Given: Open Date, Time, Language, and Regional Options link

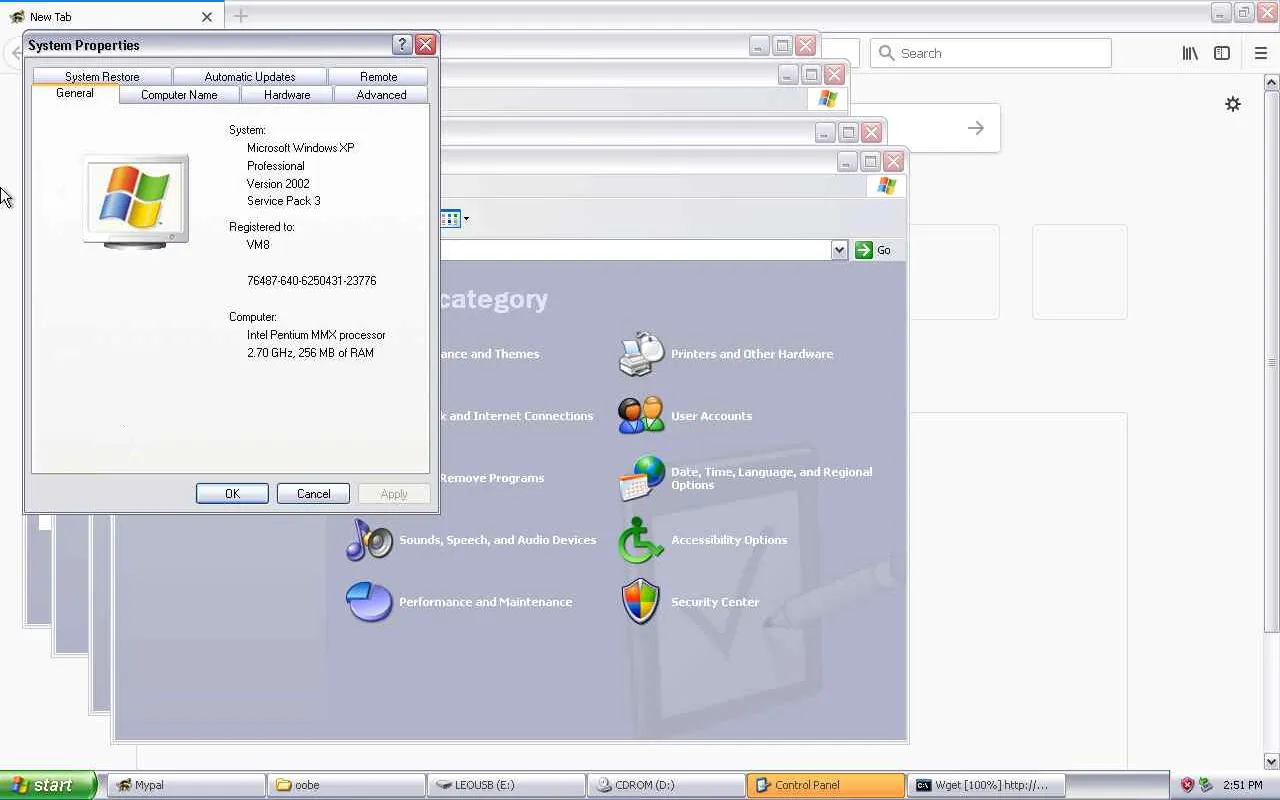Looking at the screenshot, I should [771, 478].
